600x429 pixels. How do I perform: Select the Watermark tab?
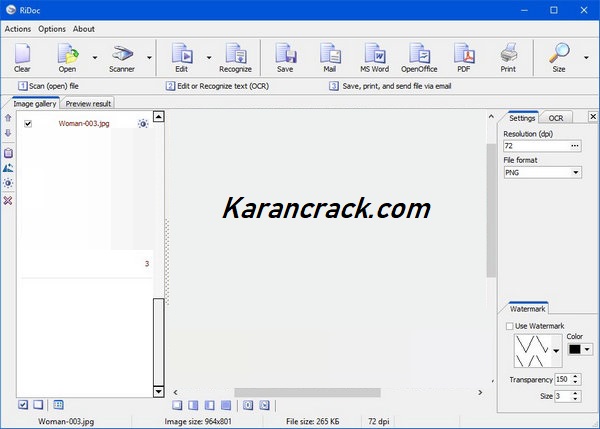[527, 309]
